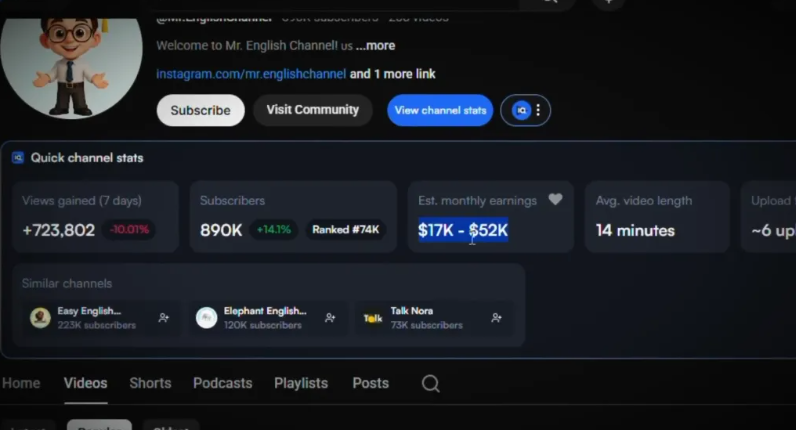Select the Posts tab
The width and height of the screenshot is (796, 430).
[x=370, y=383]
